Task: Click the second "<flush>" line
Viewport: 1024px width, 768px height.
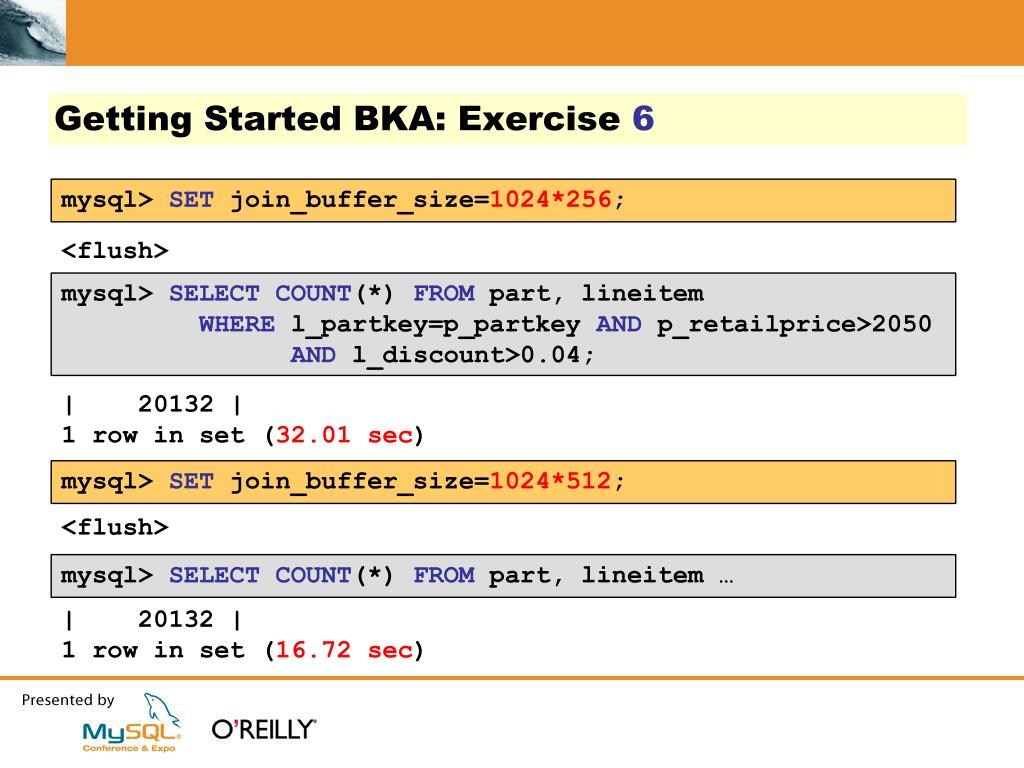Action: point(115,527)
